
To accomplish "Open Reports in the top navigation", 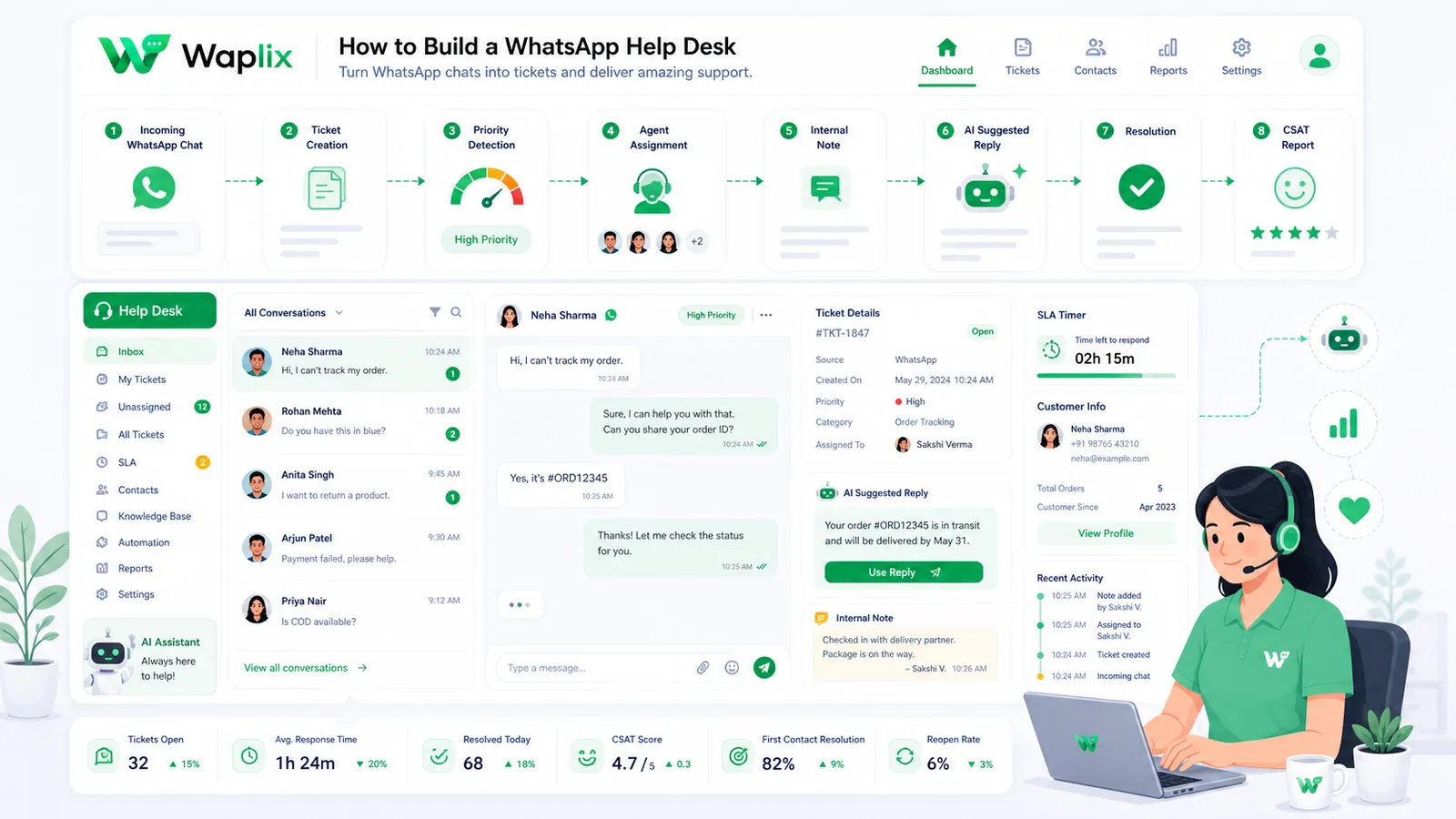I will pos(1168,57).
